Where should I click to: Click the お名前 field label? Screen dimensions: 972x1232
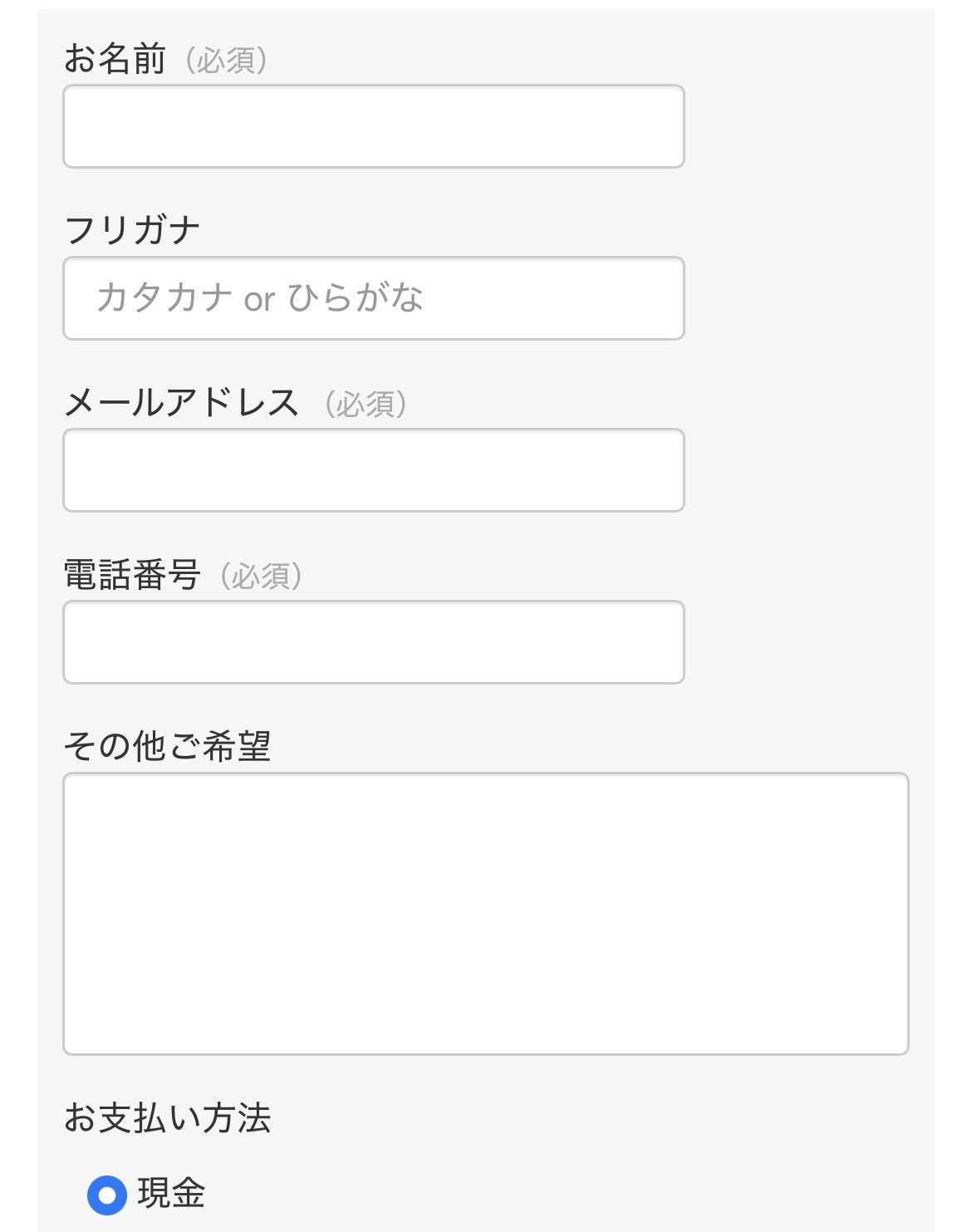115,60
